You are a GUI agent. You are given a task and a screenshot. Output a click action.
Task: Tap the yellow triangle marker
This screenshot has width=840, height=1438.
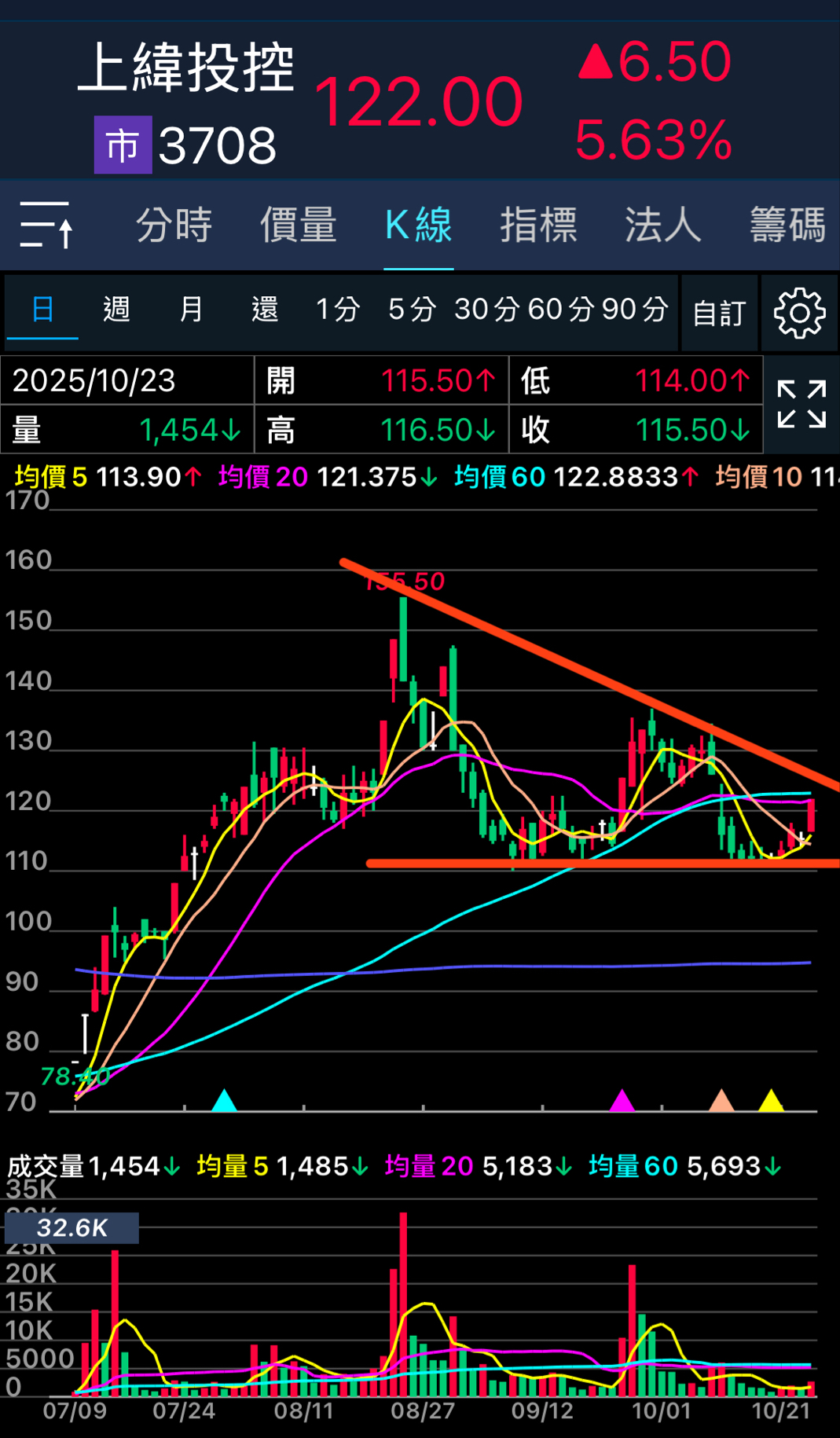click(772, 1100)
